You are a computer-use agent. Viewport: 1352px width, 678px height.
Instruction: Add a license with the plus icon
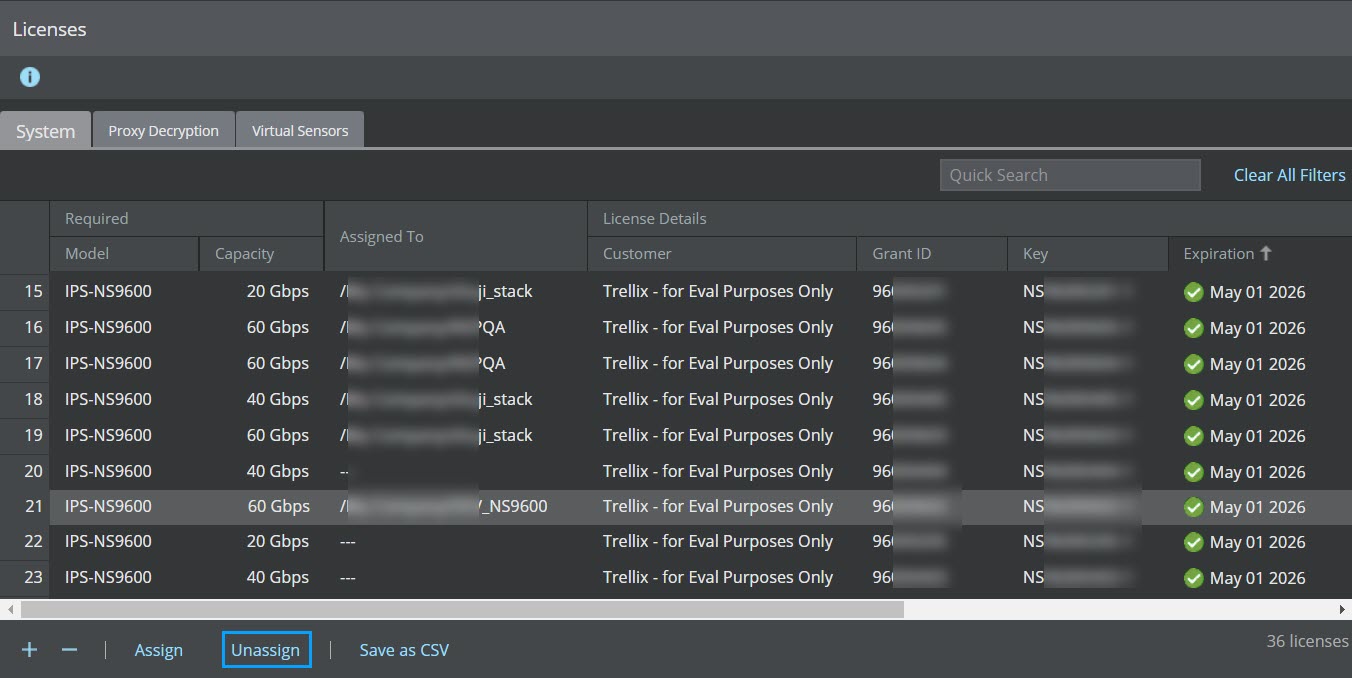tap(30, 650)
